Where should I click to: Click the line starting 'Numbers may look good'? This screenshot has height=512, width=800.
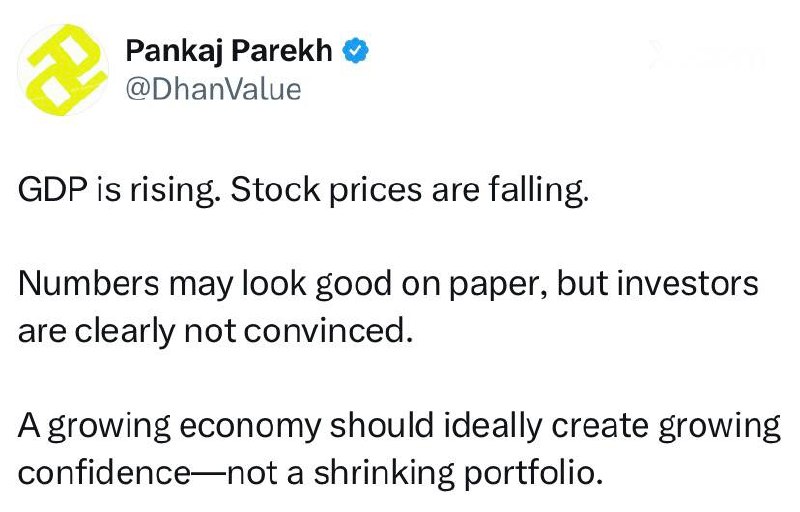pyautogui.click(x=388, y=284)
